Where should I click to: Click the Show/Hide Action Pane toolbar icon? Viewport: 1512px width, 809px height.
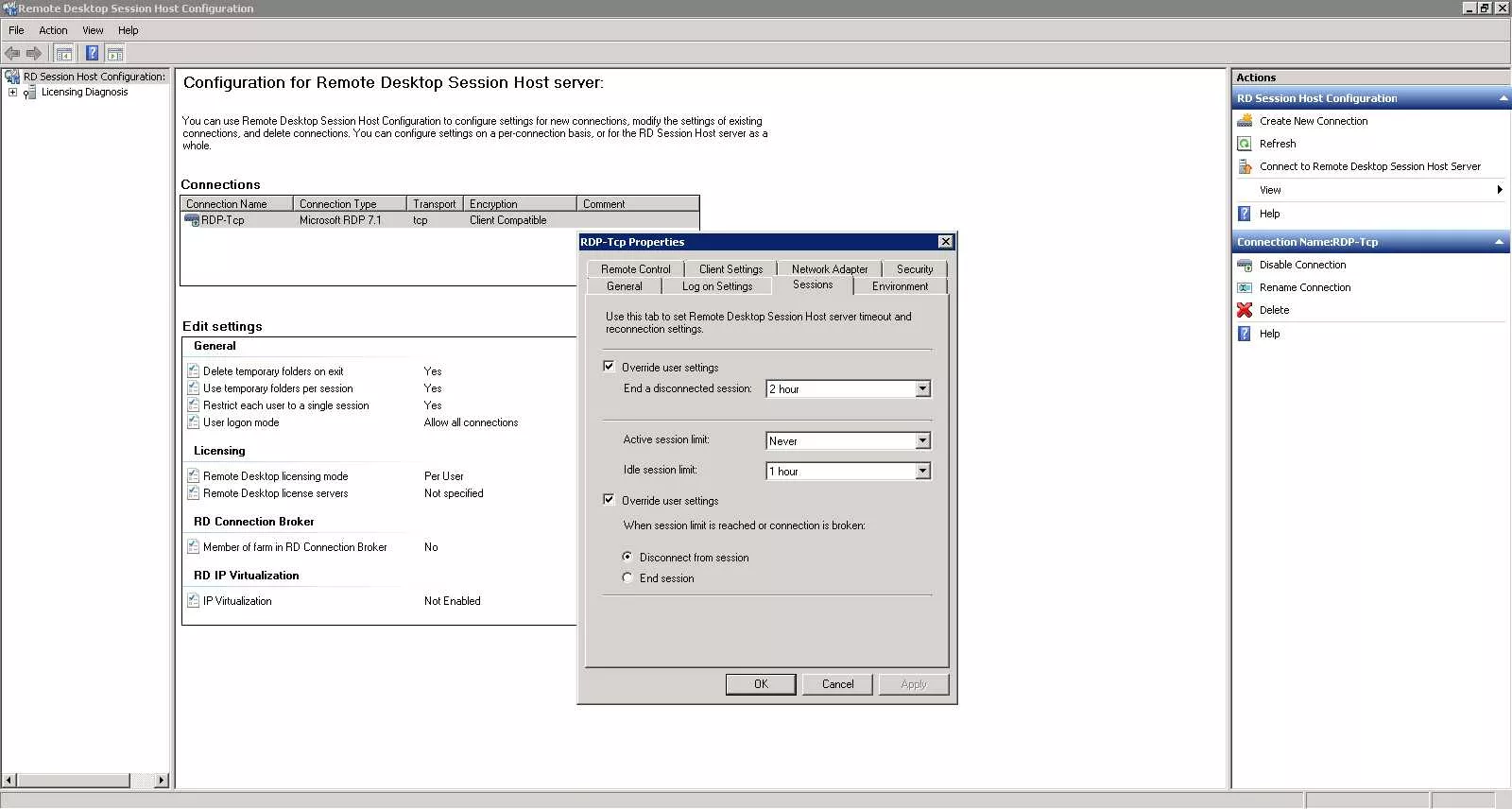point(115,54)
